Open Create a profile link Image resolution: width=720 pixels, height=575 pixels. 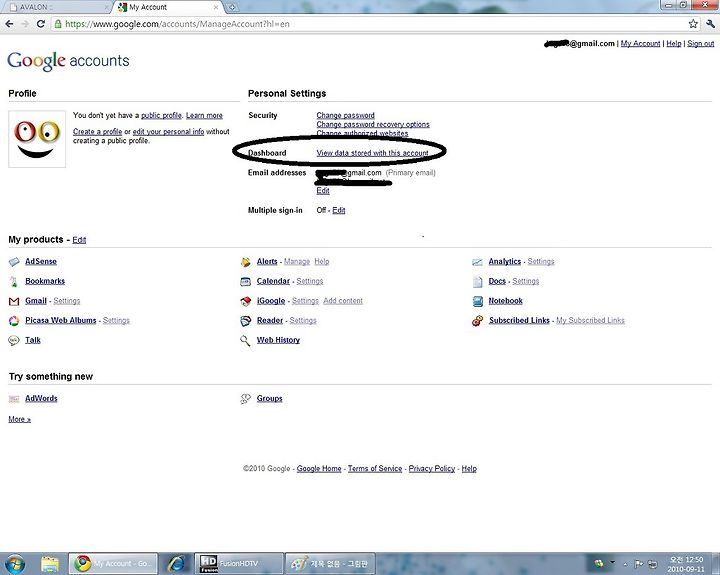point(97,131)
